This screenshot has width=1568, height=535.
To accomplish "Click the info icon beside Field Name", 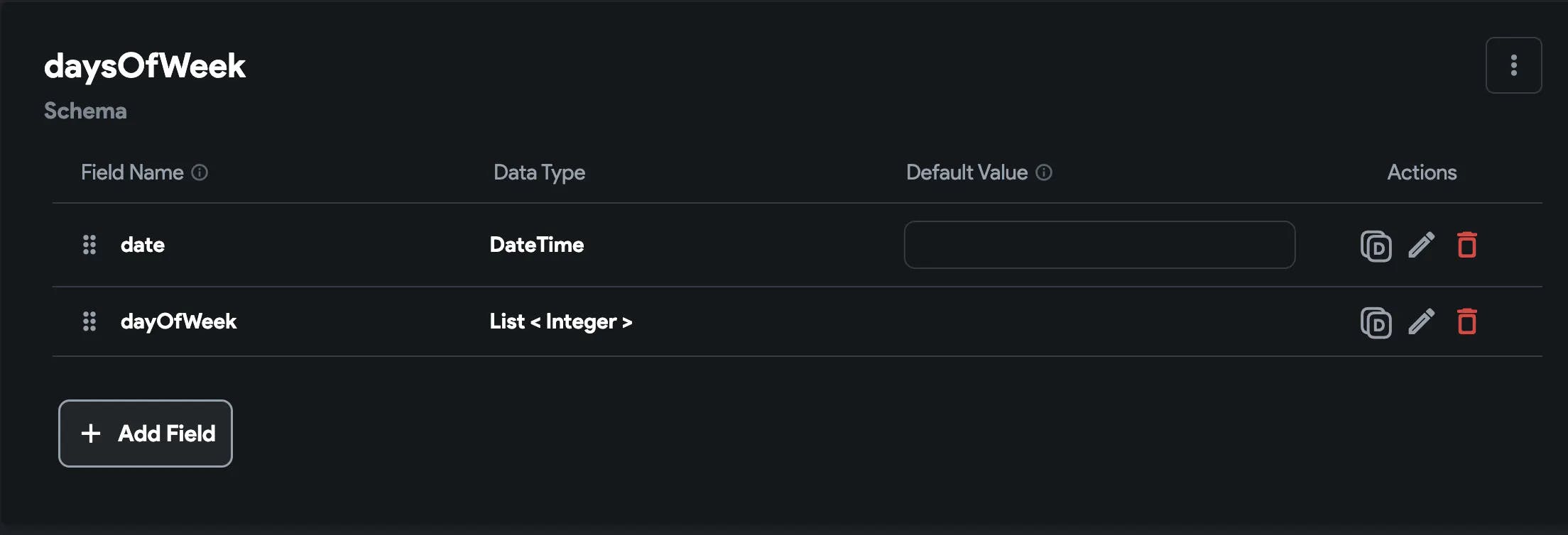I will click(x=200, y=172).
